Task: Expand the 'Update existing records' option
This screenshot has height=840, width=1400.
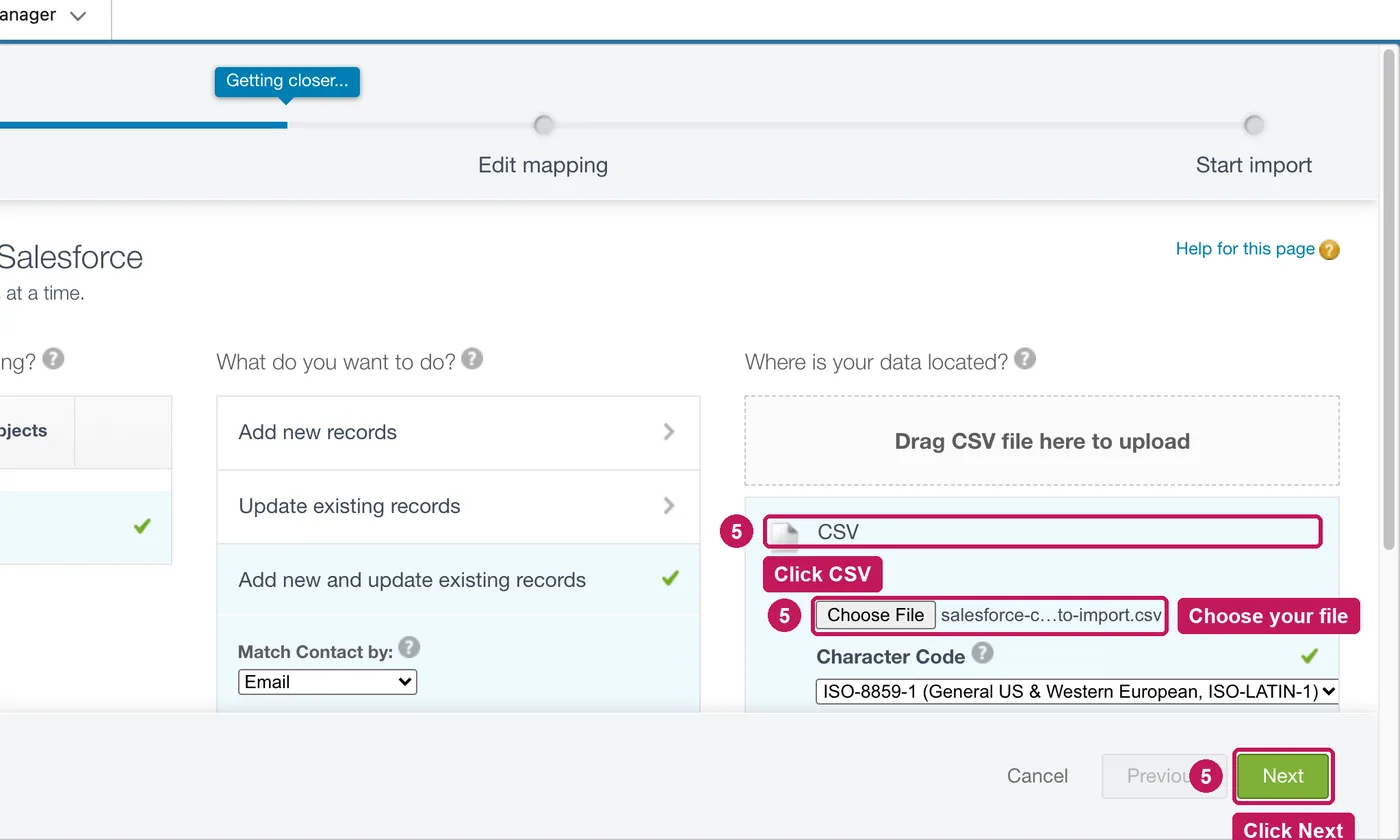Action: (x=458, y=506)
